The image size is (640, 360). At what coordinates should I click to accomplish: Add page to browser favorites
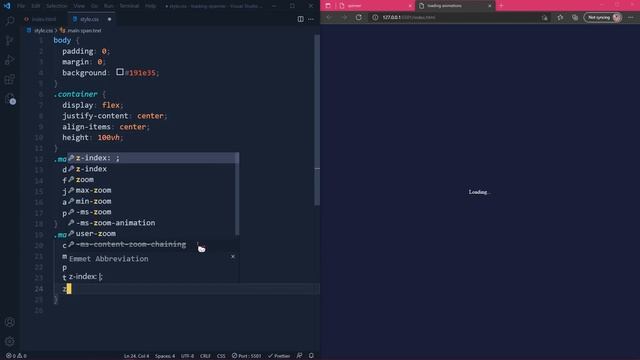[x=560, y=18]
